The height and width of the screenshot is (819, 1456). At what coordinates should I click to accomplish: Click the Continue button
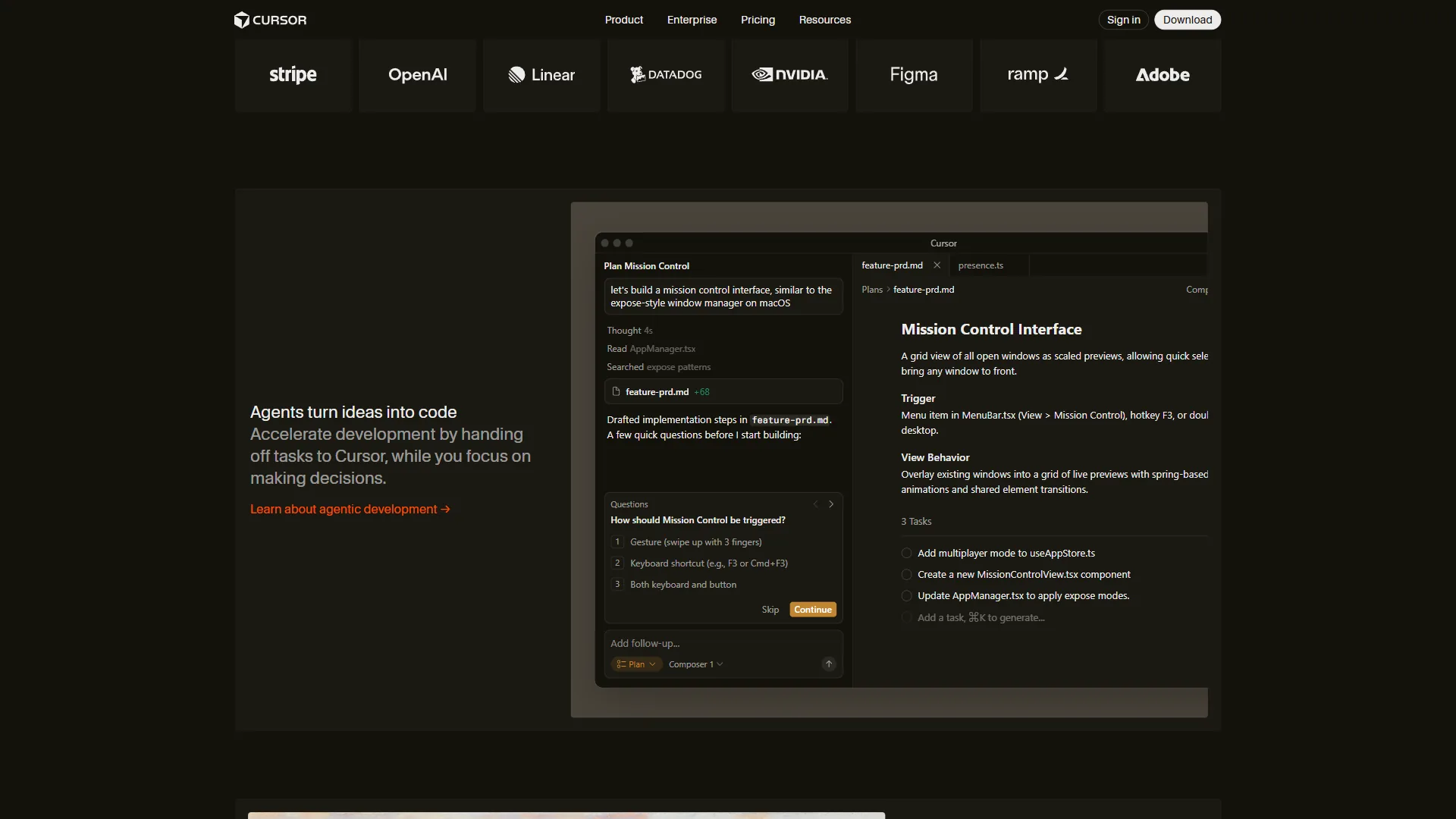pos(813,610)
